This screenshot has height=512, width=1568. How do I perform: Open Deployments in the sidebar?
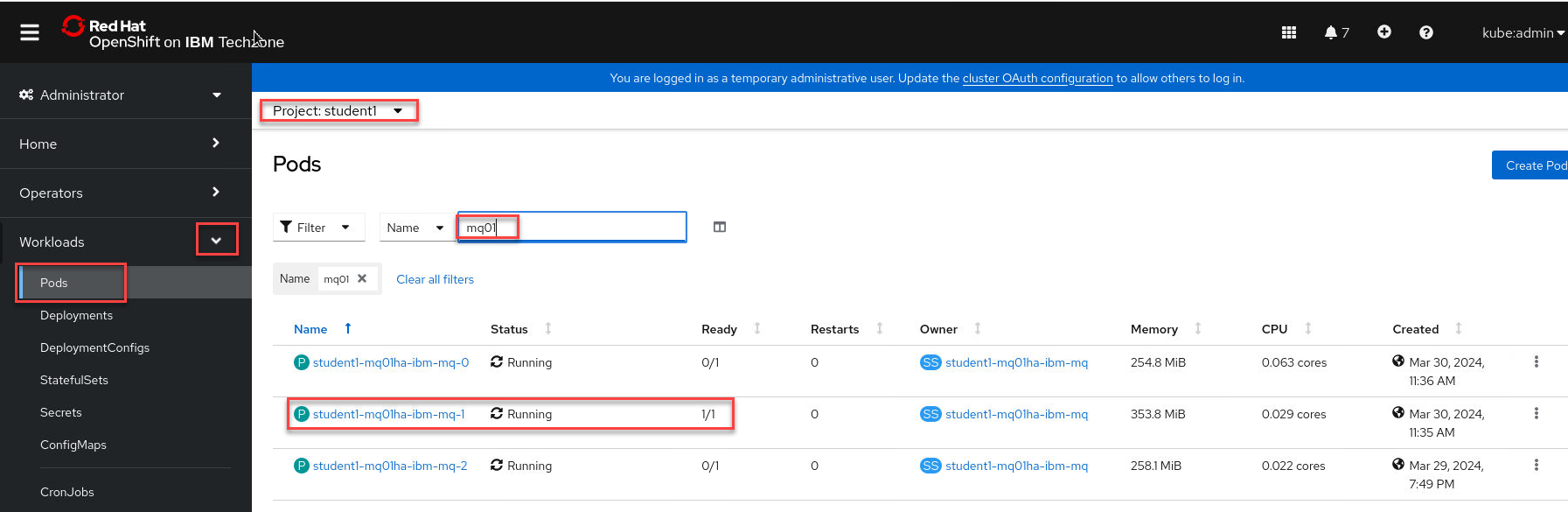tap(76, 315)
